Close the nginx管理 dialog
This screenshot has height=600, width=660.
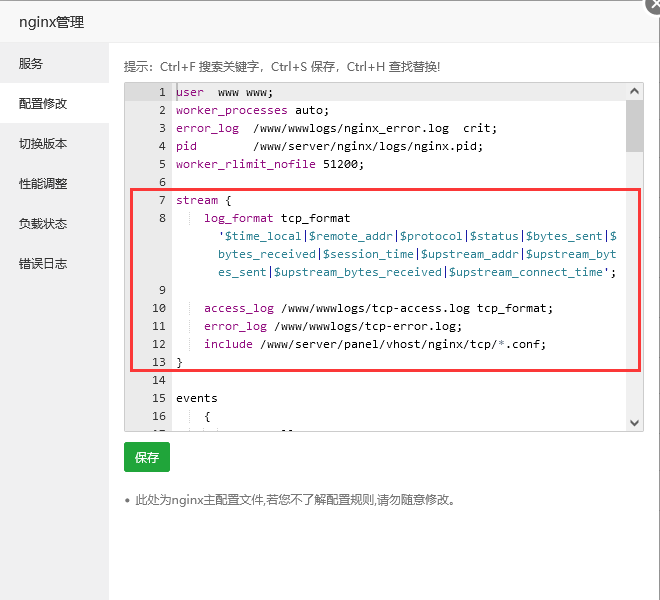(x=654, y=5)
